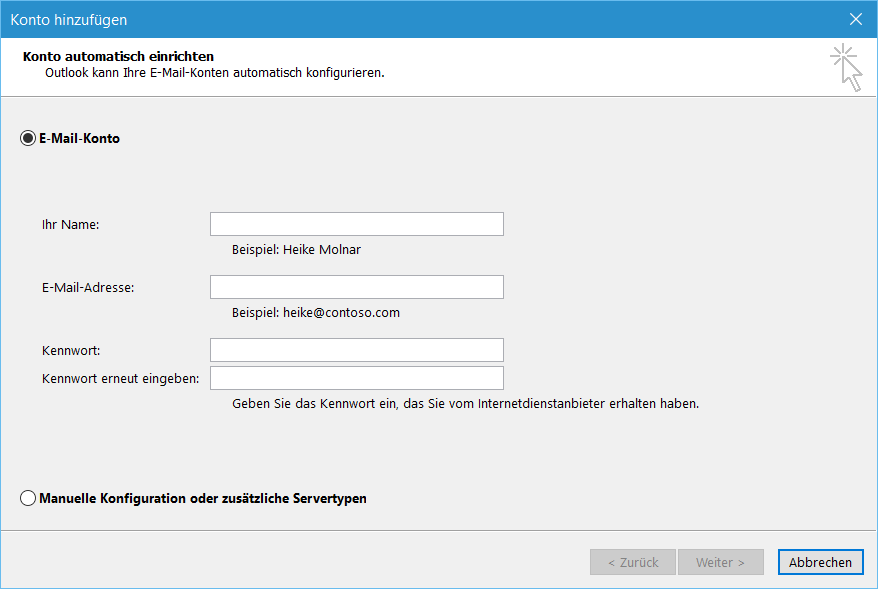Image resolution: width=878 pixels, height=589 pixels.
Task: Click the 'Outlook kann Ihre E-Mail-Konten' subtitle
Action: tap(214, 73)
